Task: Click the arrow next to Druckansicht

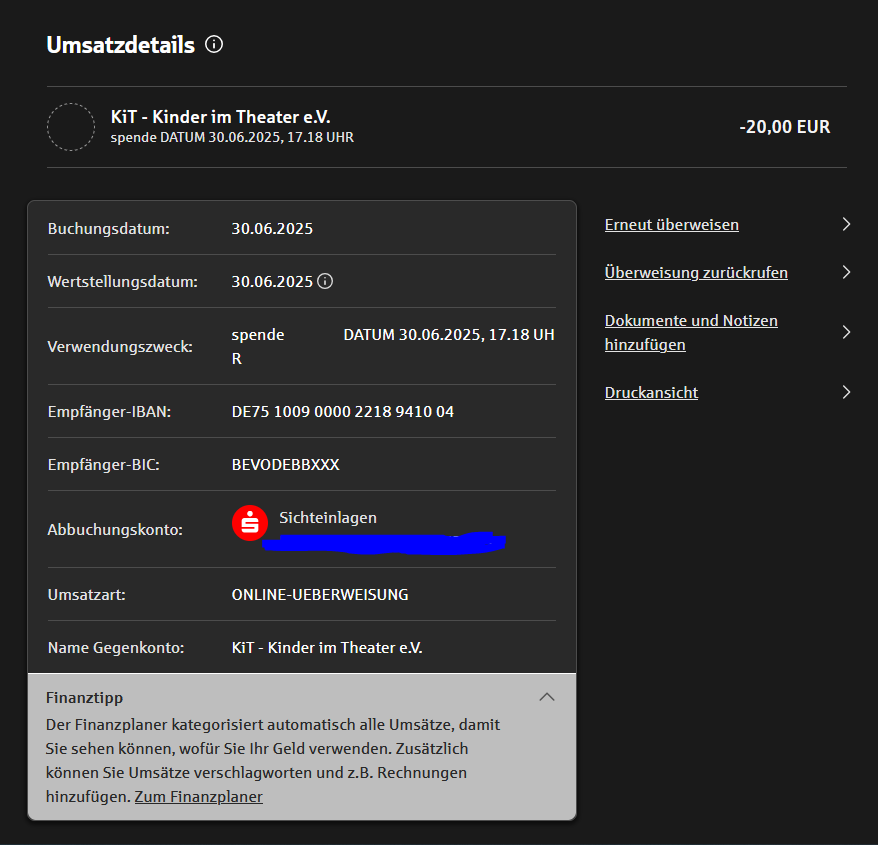Action: click(846, 392)
